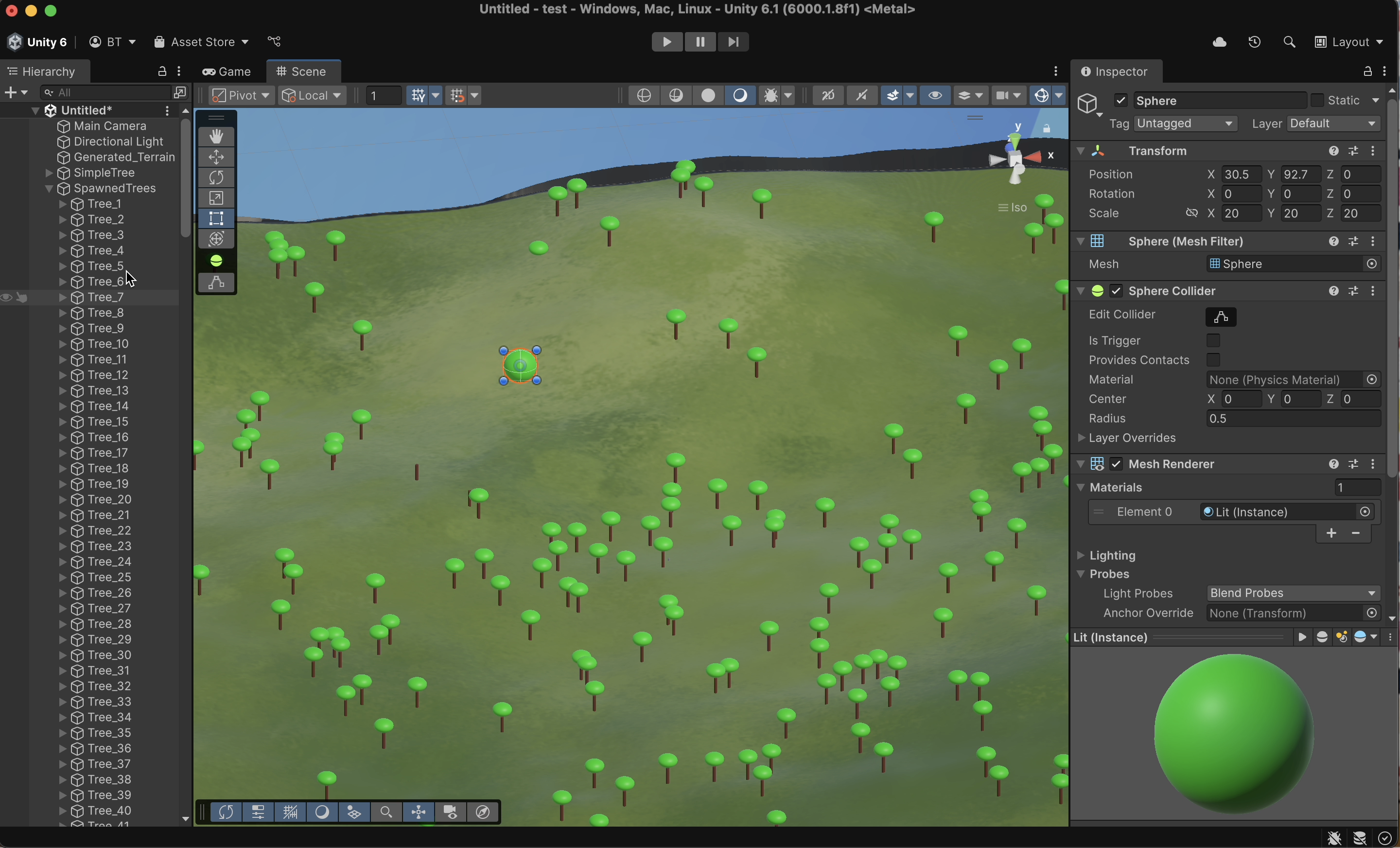Click the Radius input field
Image resolution: width=1400 pixels, height=848 pixels.
(x=1293, y=419)
